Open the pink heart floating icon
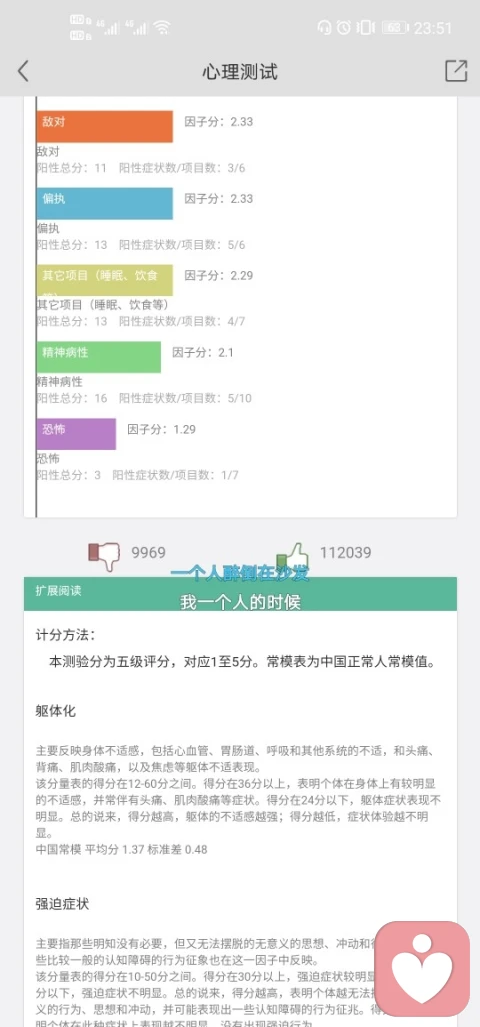Screen dimensions: 480x1027 click(422, 968)
